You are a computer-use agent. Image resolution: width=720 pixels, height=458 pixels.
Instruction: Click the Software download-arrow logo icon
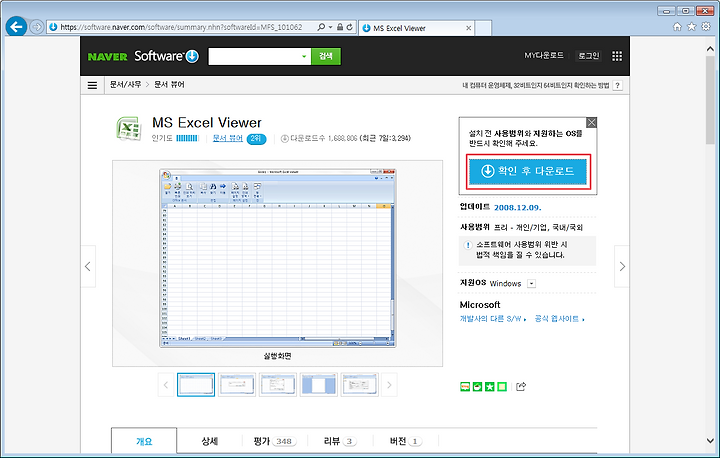192,56
